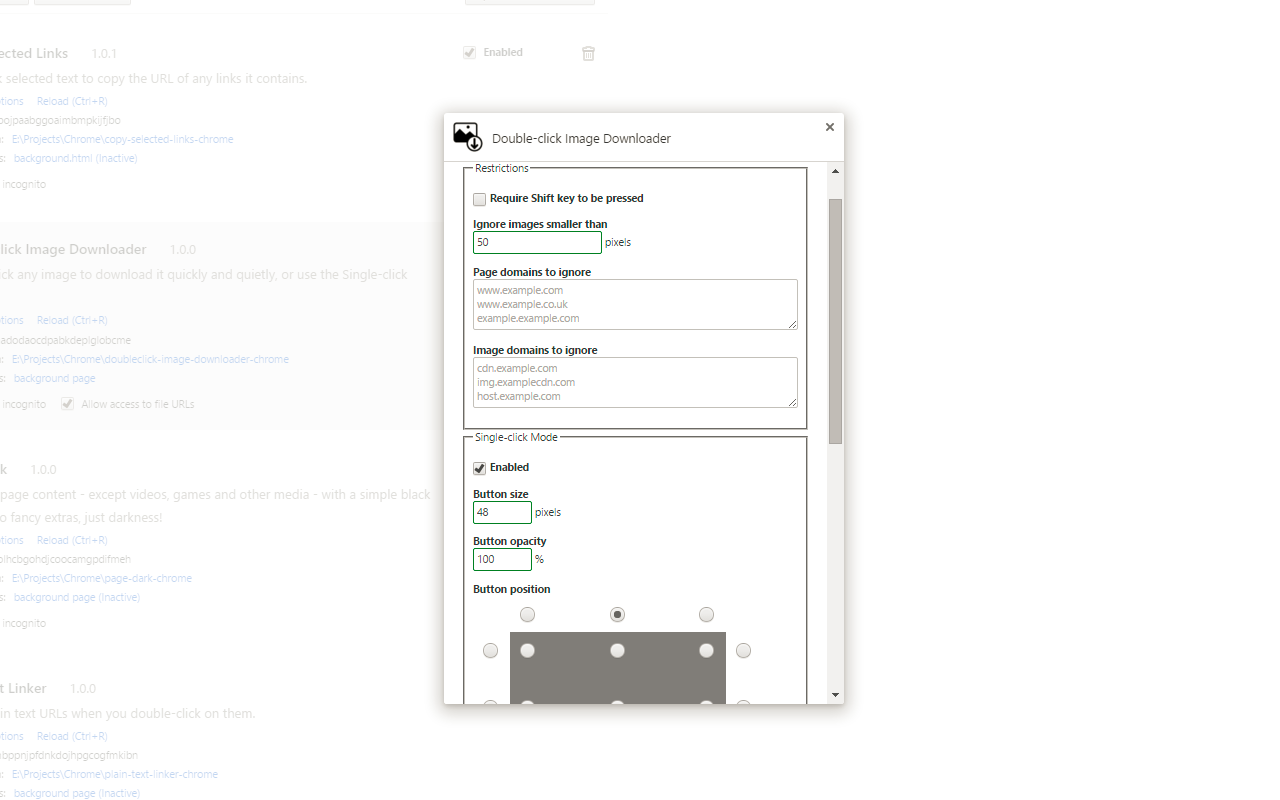Enable Require Shift key to be pressed
Screen dimensions: 1280x800
click(480, 199)
